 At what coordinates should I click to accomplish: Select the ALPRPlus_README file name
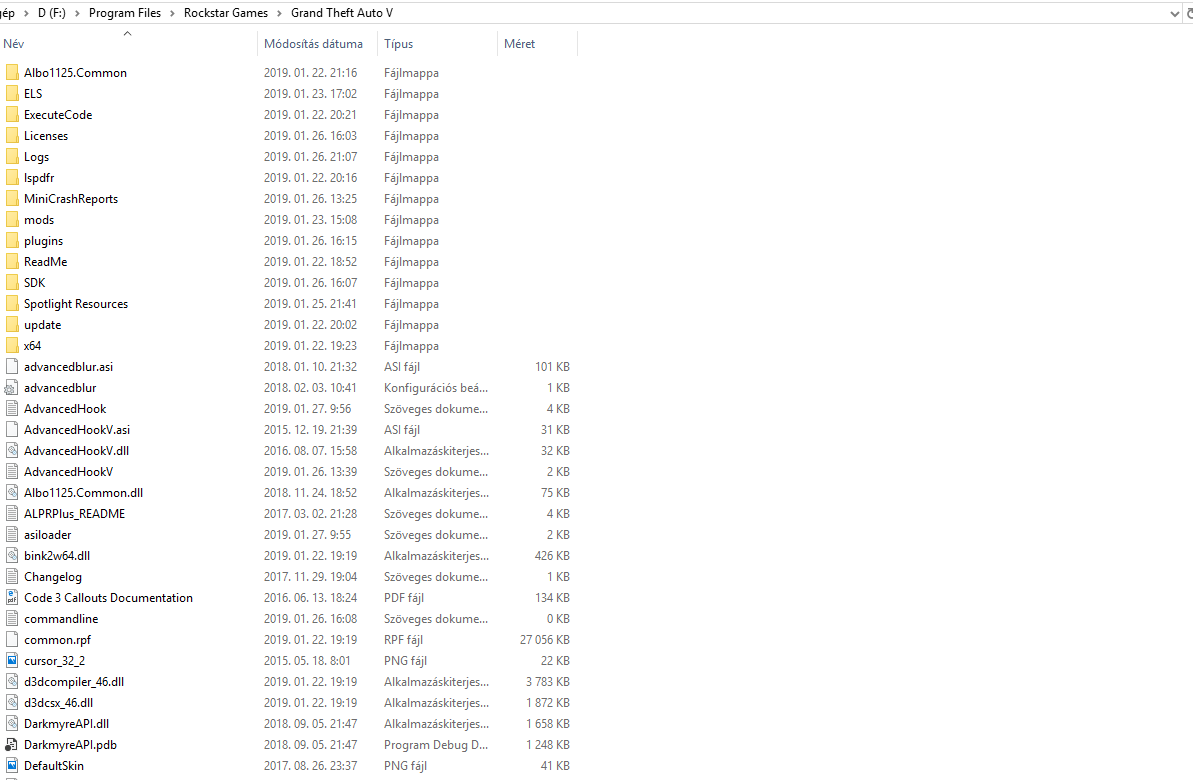[75, 514]
